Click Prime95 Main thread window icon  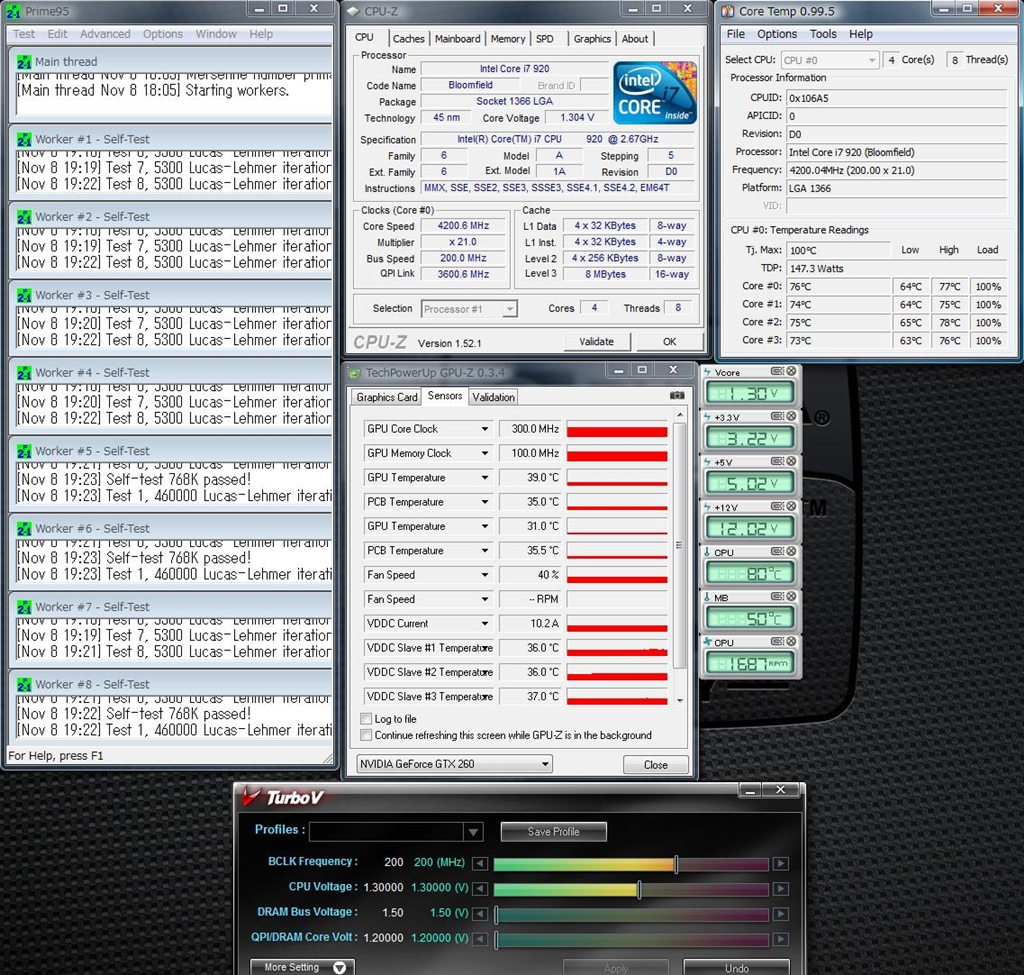click(x=24, y=62)
